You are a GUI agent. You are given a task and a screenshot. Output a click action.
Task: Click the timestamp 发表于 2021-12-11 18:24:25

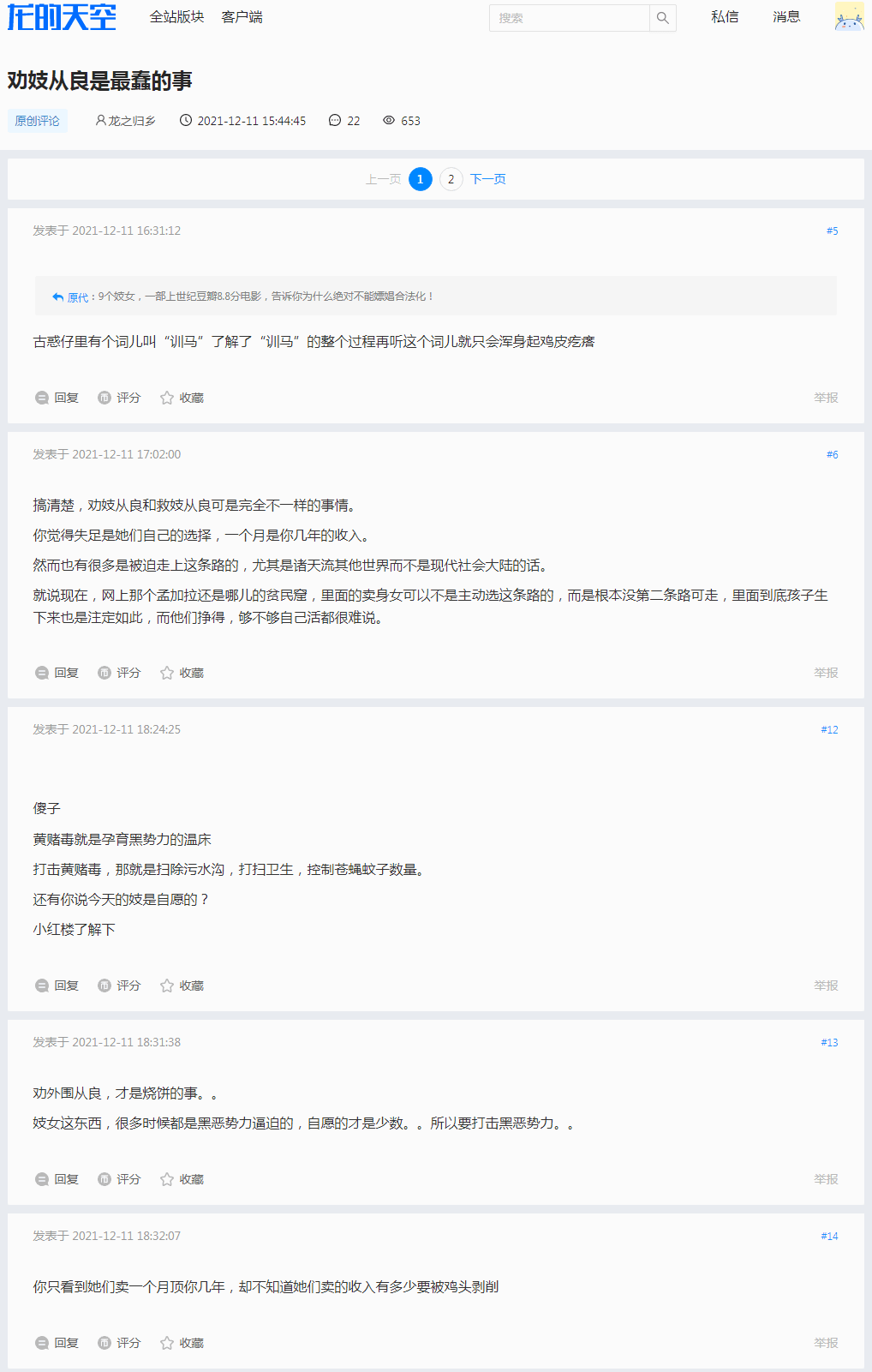tap(107, 729)
